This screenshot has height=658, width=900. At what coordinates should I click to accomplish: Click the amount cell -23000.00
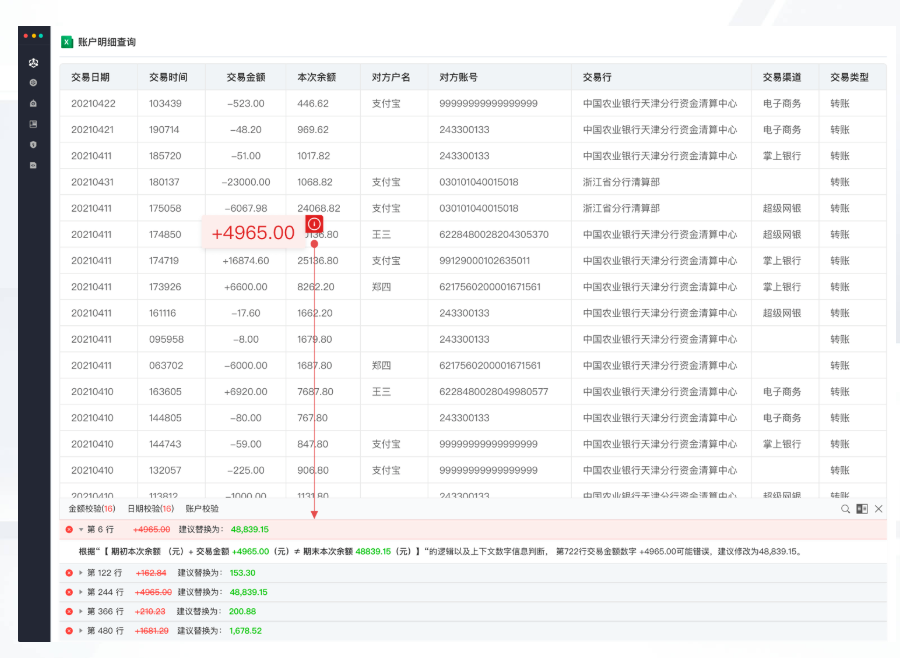pyautogui.click(x=246, y=182)
